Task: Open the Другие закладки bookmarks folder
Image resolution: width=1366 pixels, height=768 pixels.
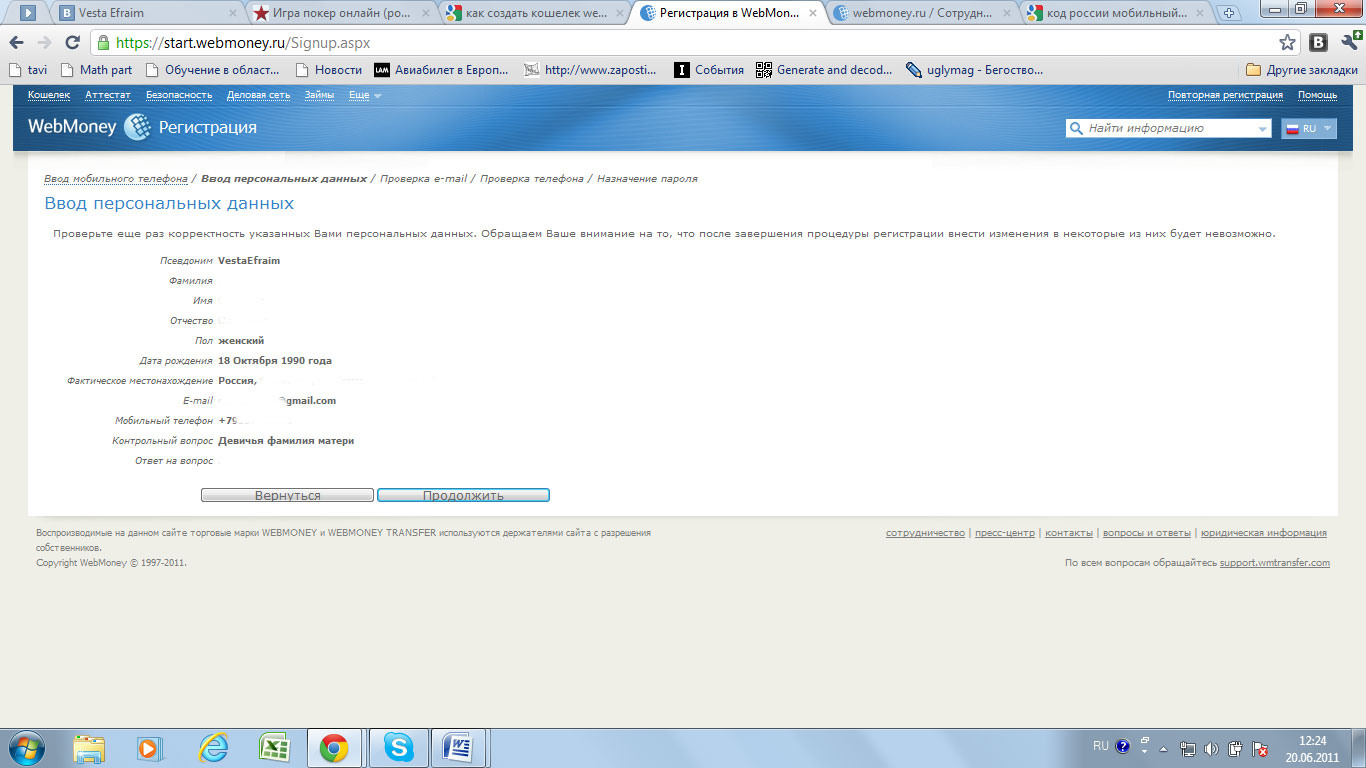Action: pos(1302,70)
